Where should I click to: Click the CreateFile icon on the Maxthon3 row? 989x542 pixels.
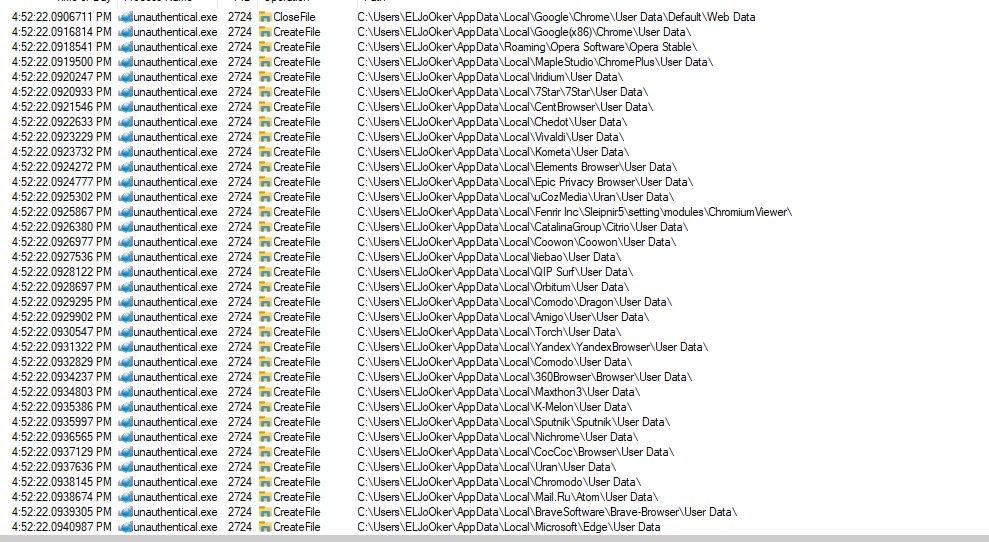click(x=265, y=392)
